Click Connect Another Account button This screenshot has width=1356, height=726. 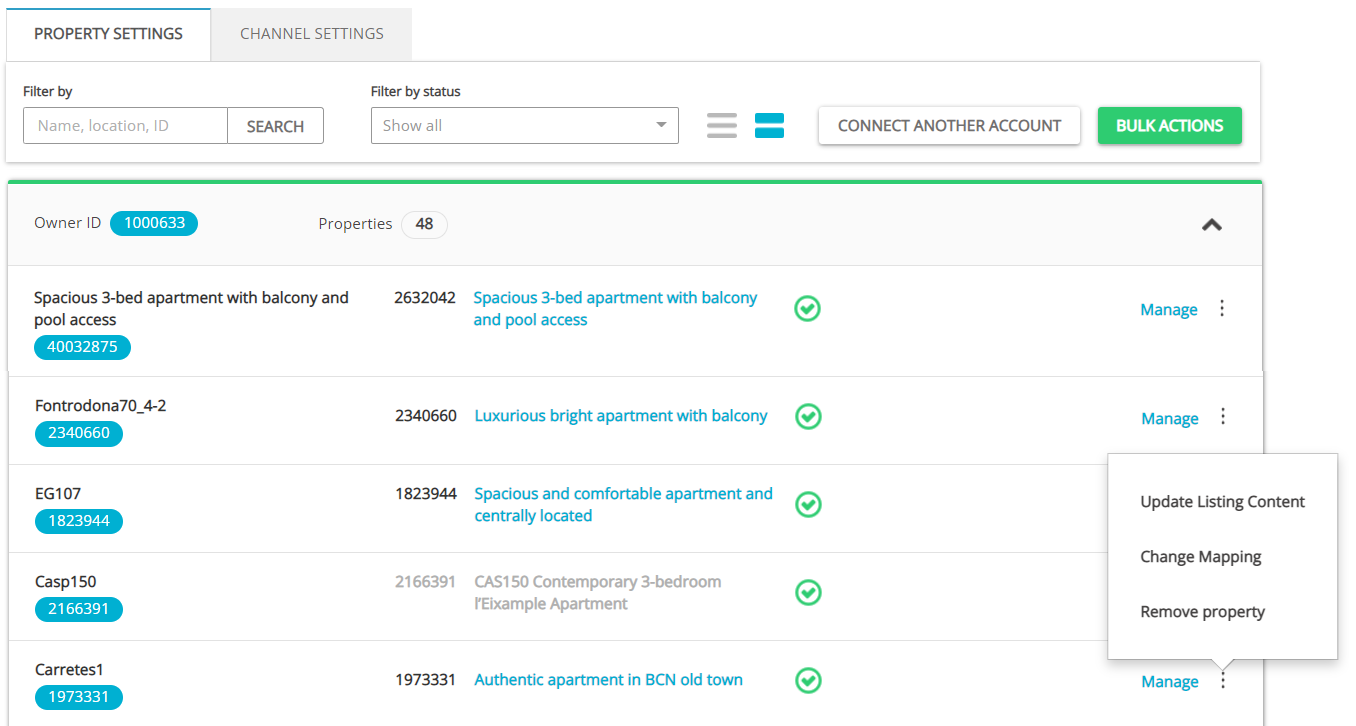click(949, 126)
